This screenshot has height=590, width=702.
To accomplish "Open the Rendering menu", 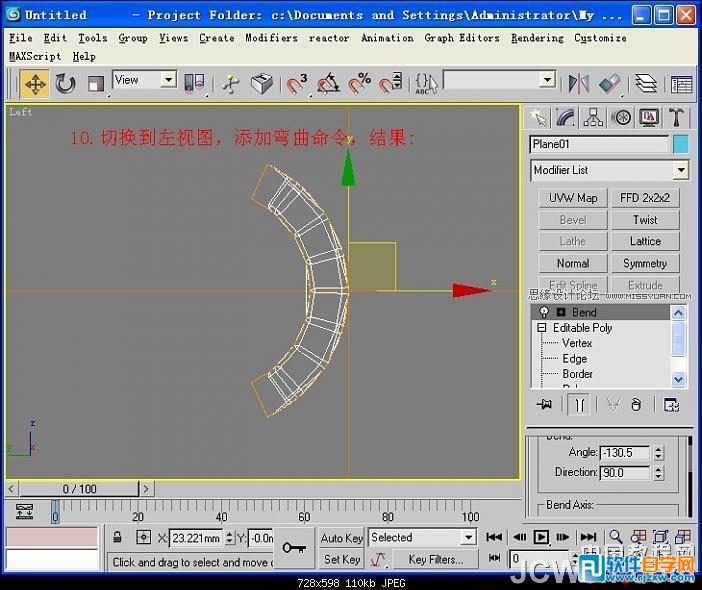I will 537,38.
